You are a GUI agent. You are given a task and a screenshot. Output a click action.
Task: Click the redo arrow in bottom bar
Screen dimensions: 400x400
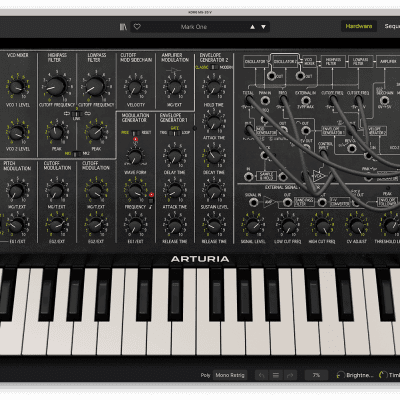pos(290,375)
